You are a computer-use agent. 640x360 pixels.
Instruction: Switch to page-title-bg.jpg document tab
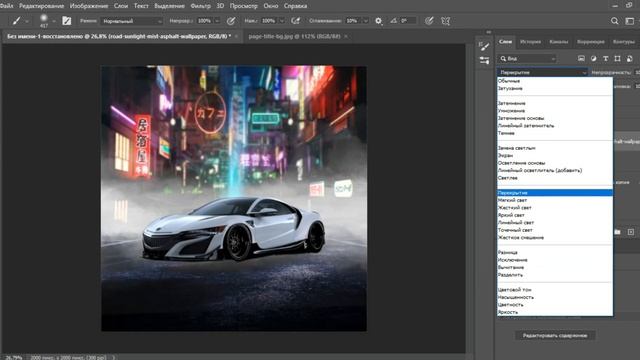click(x=294, y=36)
